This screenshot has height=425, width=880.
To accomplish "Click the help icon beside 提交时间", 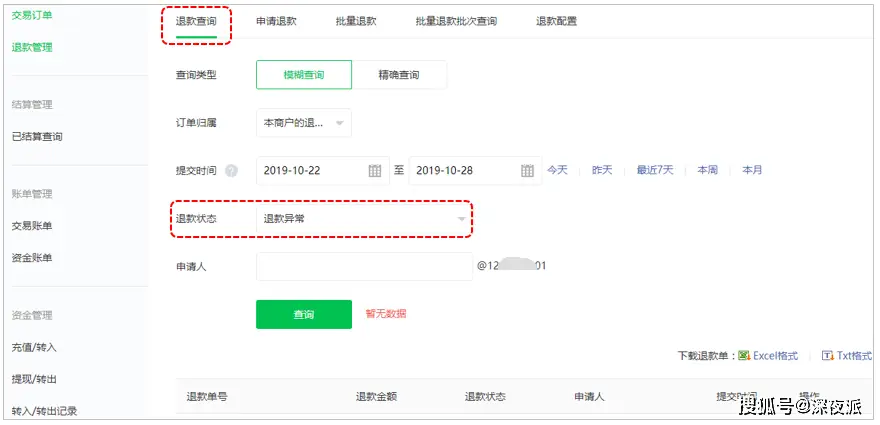I will coord(231,171).
